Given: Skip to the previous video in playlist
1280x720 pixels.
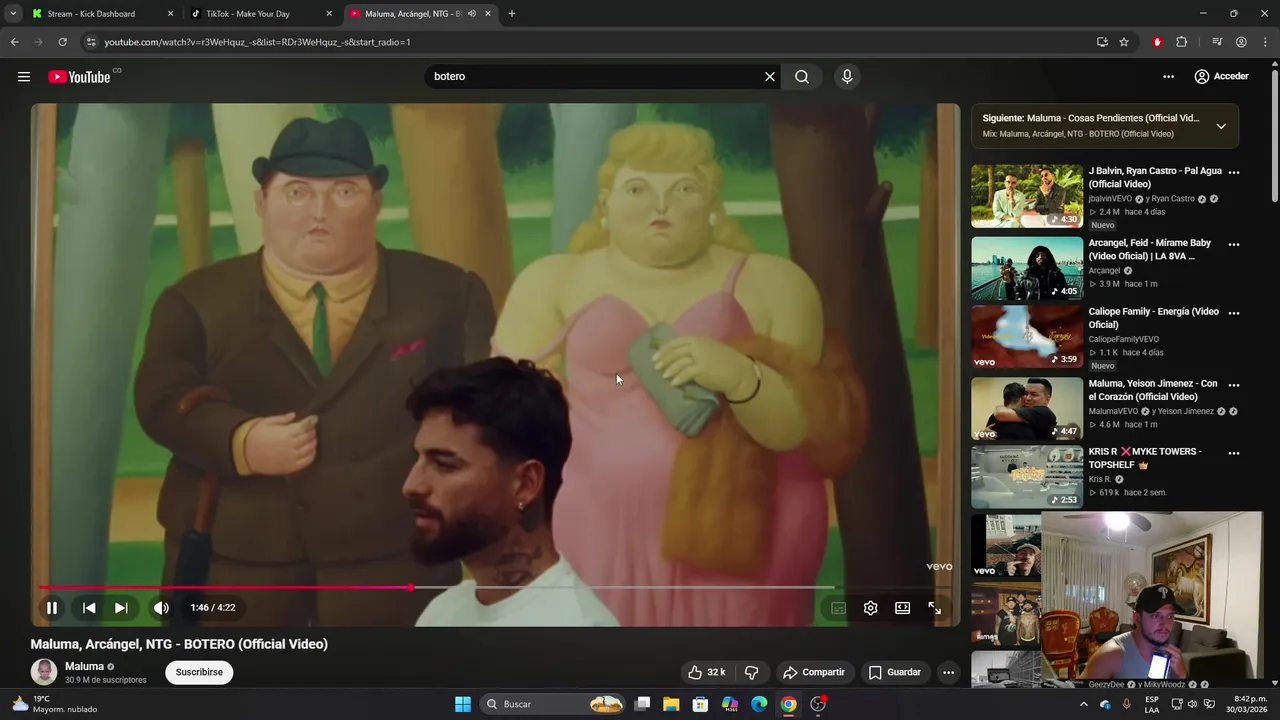Looking at the screenshot, I should coord(89,608).
